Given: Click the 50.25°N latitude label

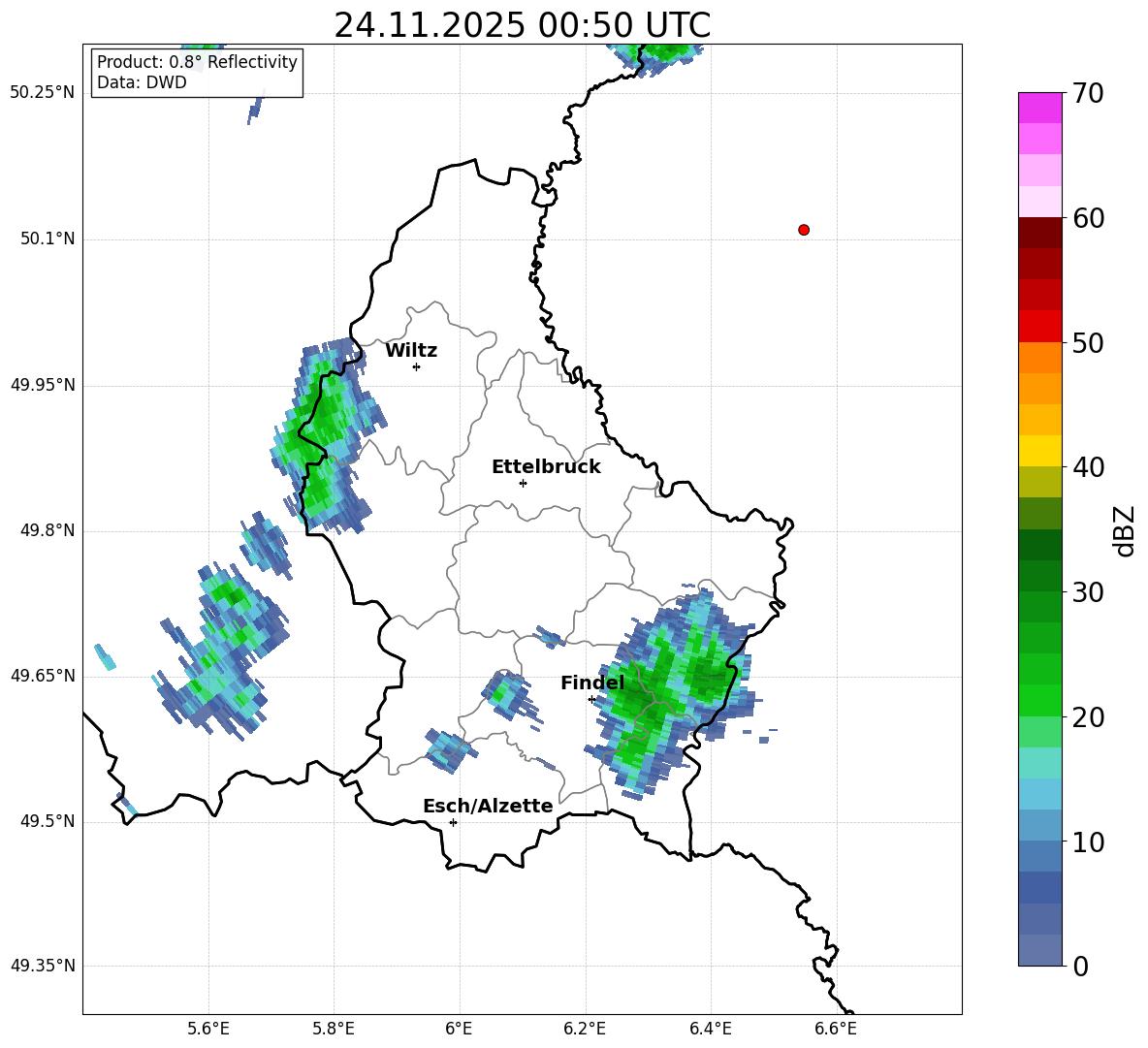Looking at the screenshot, I should [43, 93].
